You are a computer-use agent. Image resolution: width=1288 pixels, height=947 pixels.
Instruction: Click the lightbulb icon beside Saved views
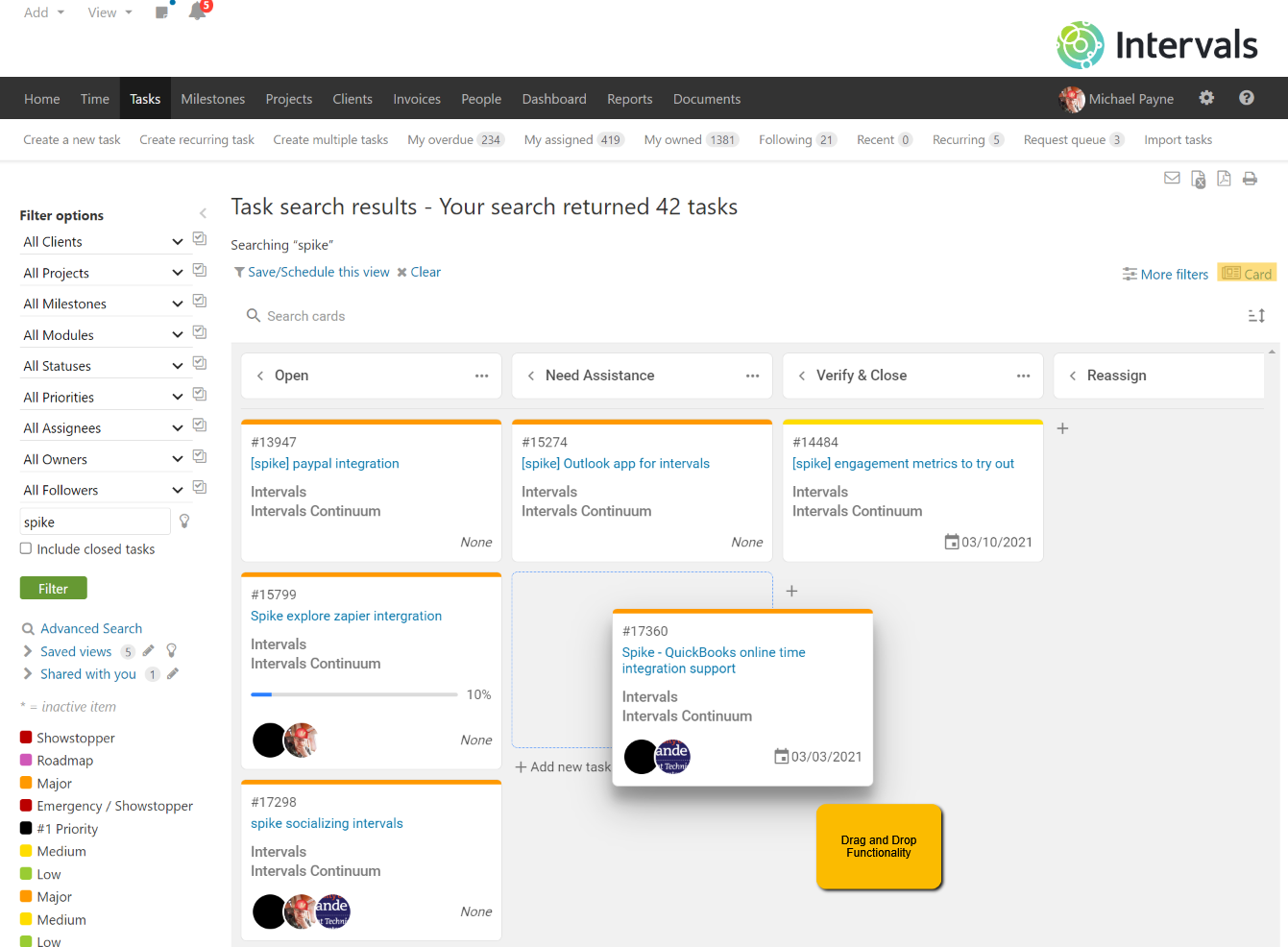pyautogui.click(x=171, y=651)
